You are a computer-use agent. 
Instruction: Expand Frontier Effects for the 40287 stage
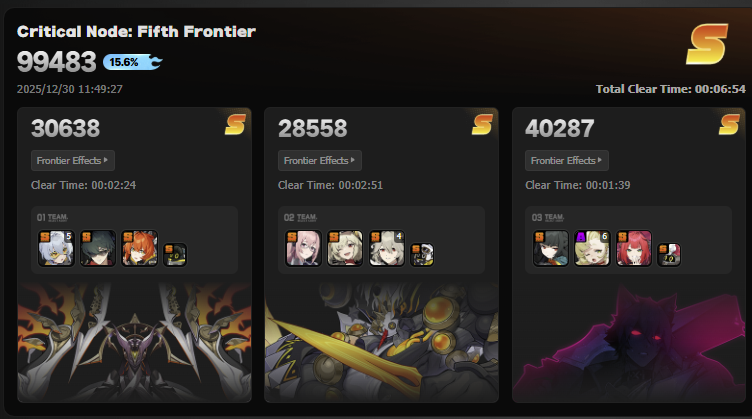coord(567,161)
